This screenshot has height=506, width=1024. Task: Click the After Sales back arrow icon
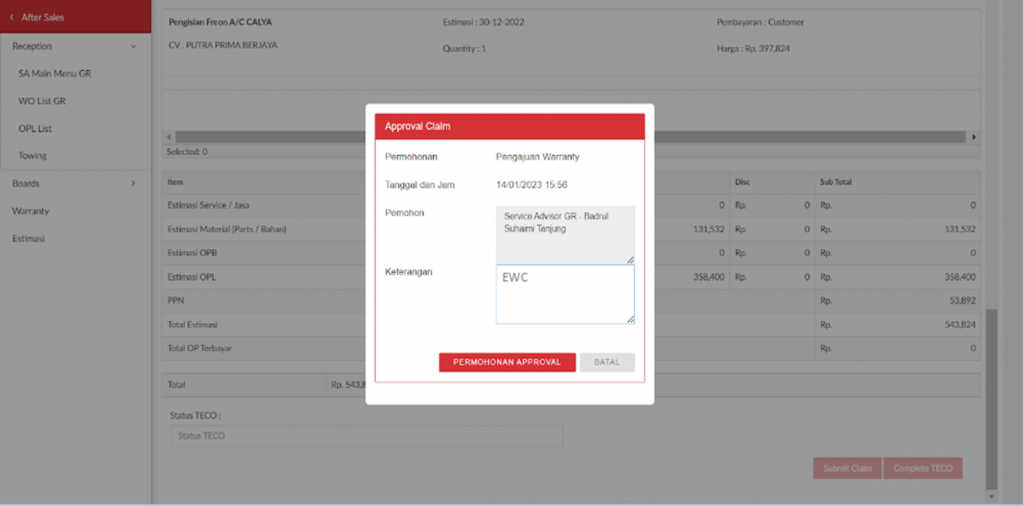(x=12, y=18)
